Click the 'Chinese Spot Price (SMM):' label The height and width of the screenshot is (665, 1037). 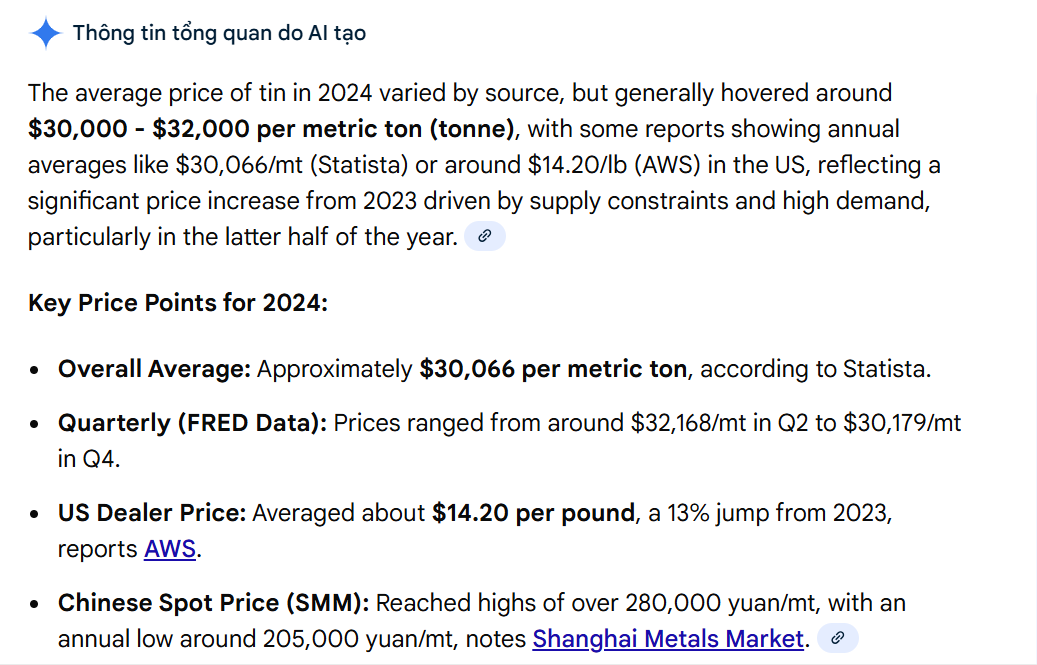(214, 603)
